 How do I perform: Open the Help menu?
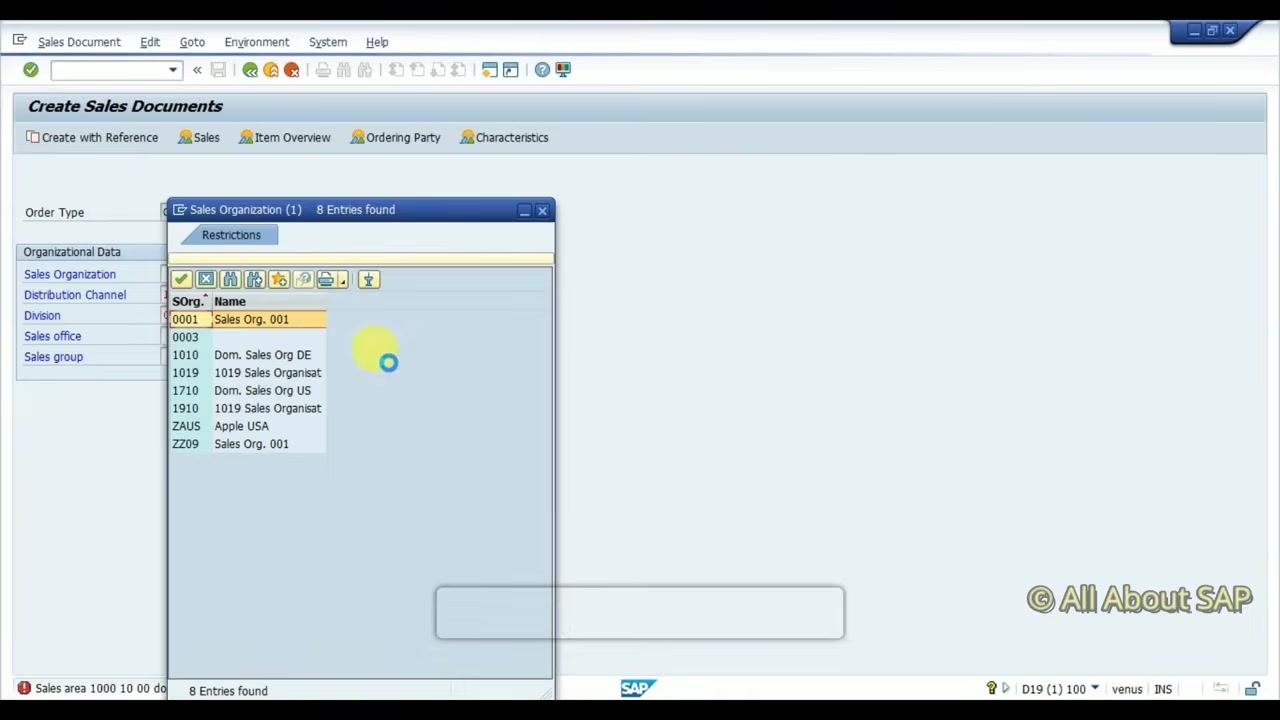point(377,42)
